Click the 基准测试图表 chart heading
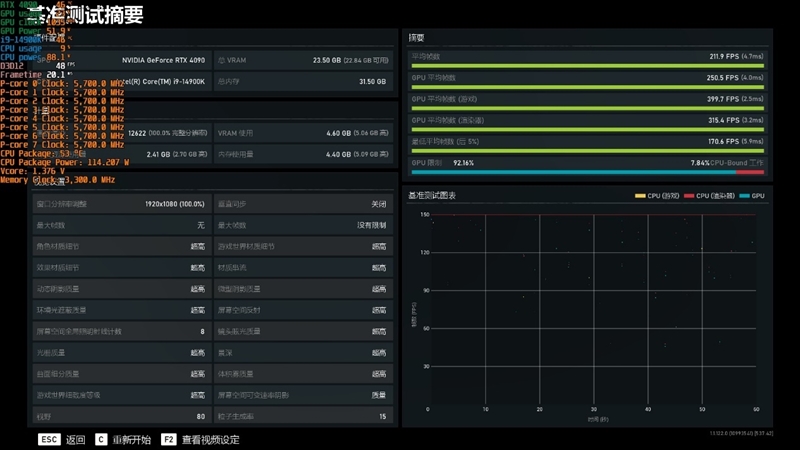The width and height of the screenshot is (800, 450). [x=432, y=195]
